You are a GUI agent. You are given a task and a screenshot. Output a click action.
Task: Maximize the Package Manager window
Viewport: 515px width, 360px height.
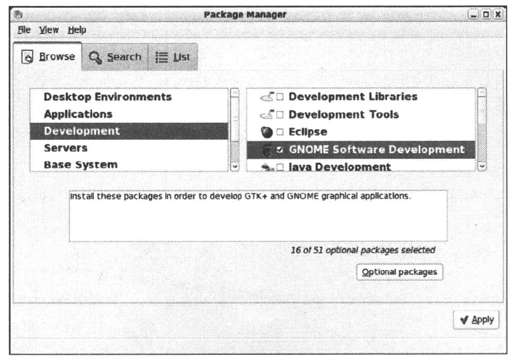click(486, 15)
